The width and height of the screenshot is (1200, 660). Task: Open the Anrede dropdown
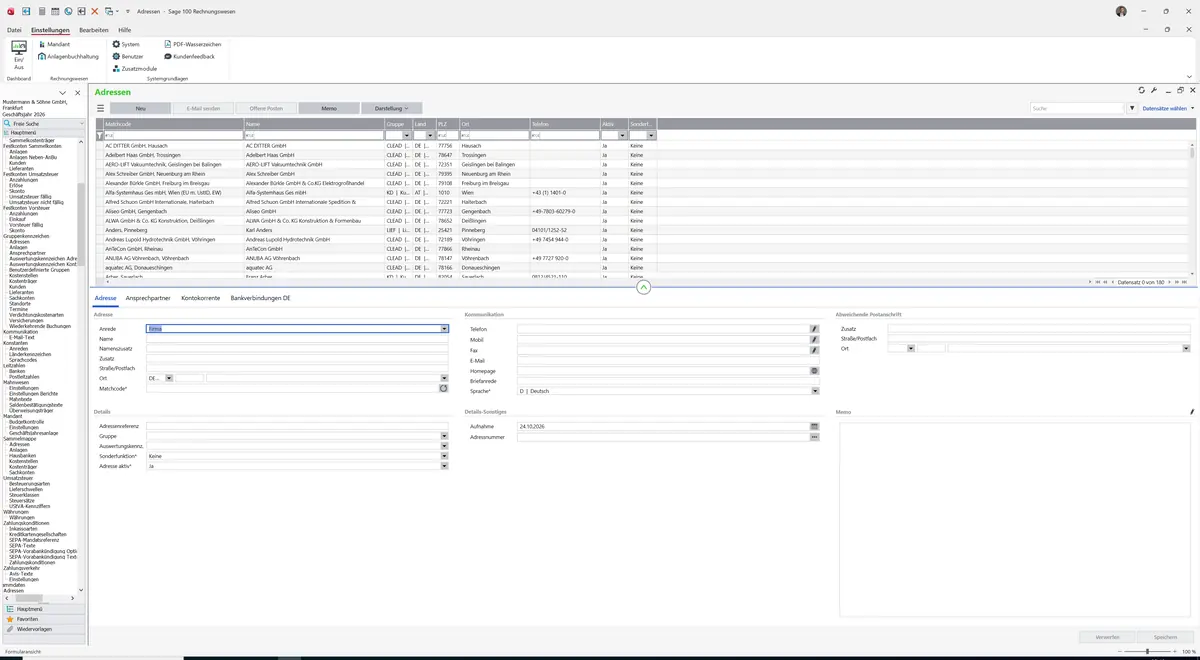pos(444,329)
